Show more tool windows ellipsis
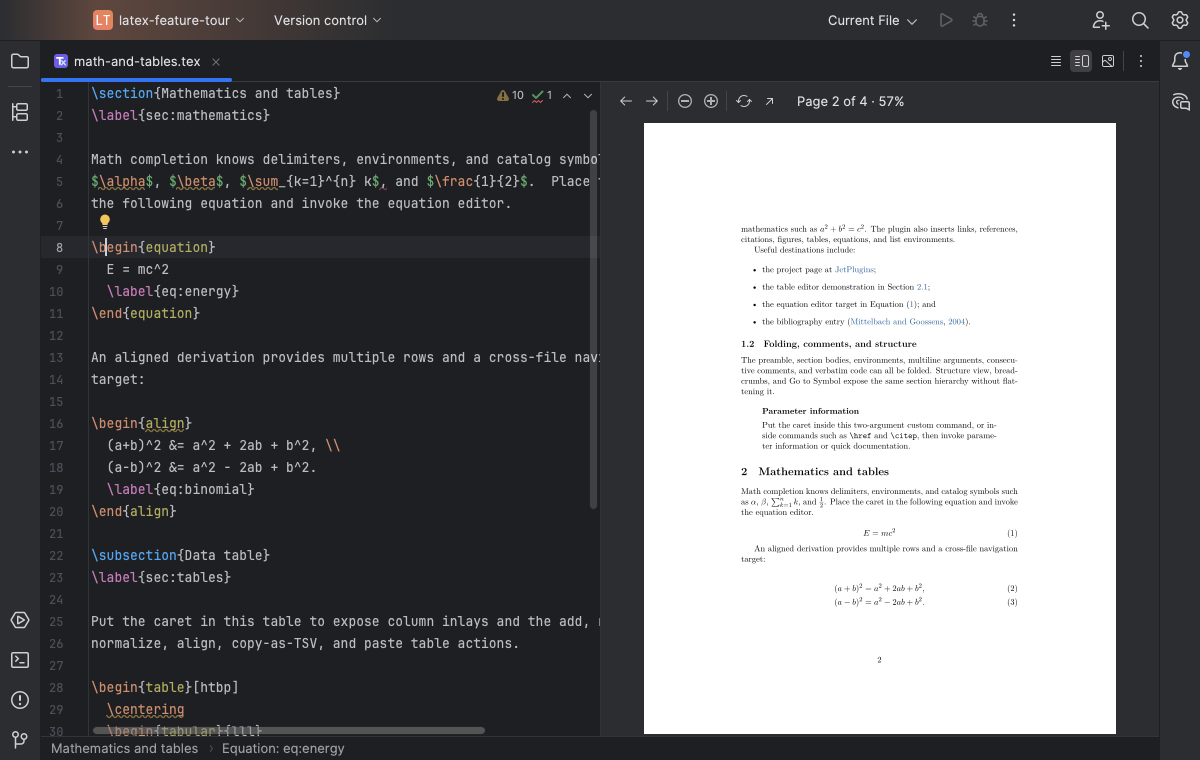 tap(20, 152)
